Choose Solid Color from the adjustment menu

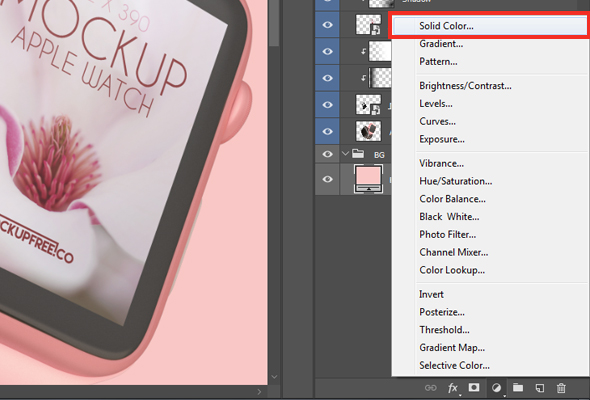click(x=489, y=26)
